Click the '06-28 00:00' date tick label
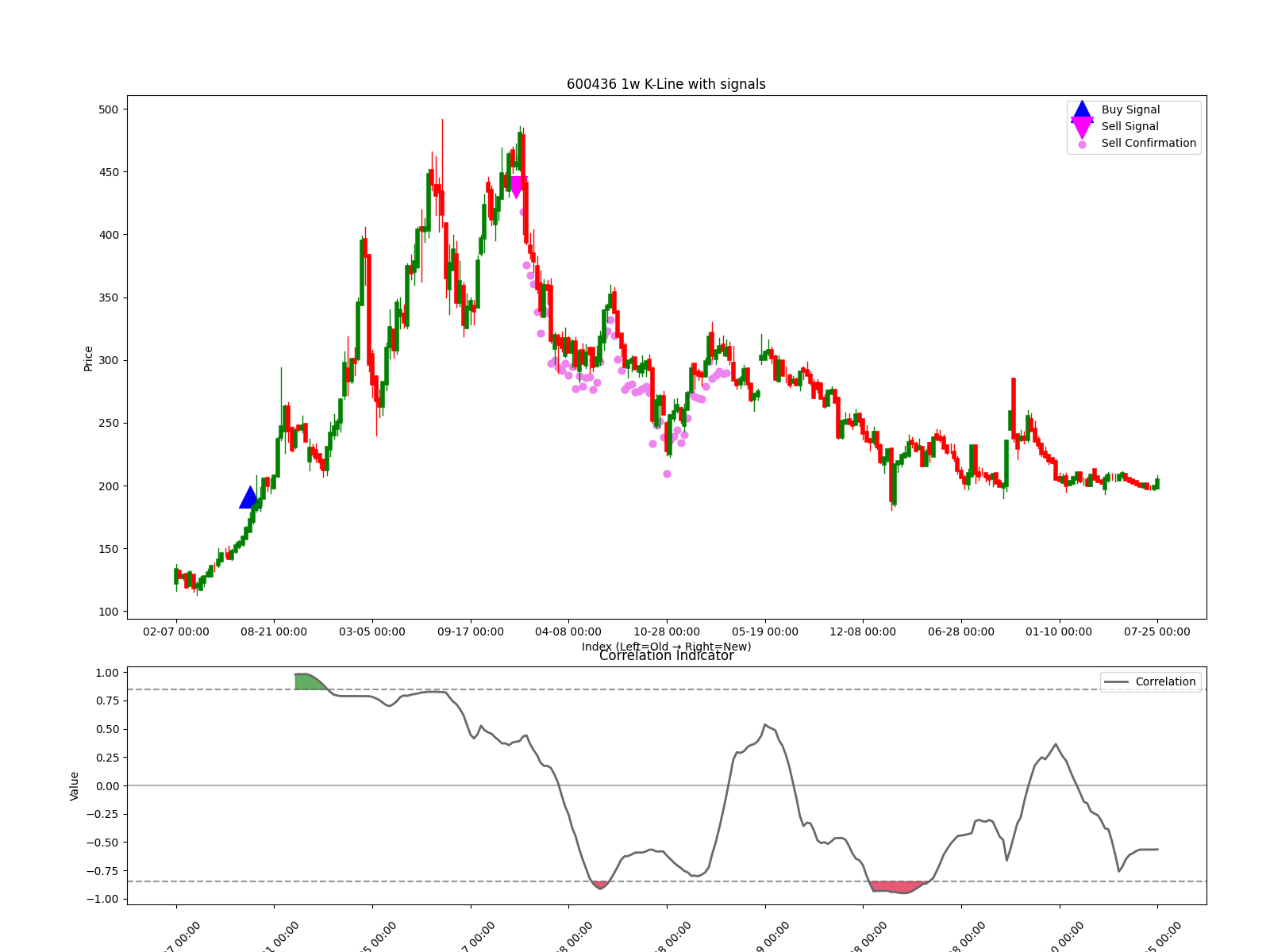The height and width of the screenshot is (952, 1270). 961,632
